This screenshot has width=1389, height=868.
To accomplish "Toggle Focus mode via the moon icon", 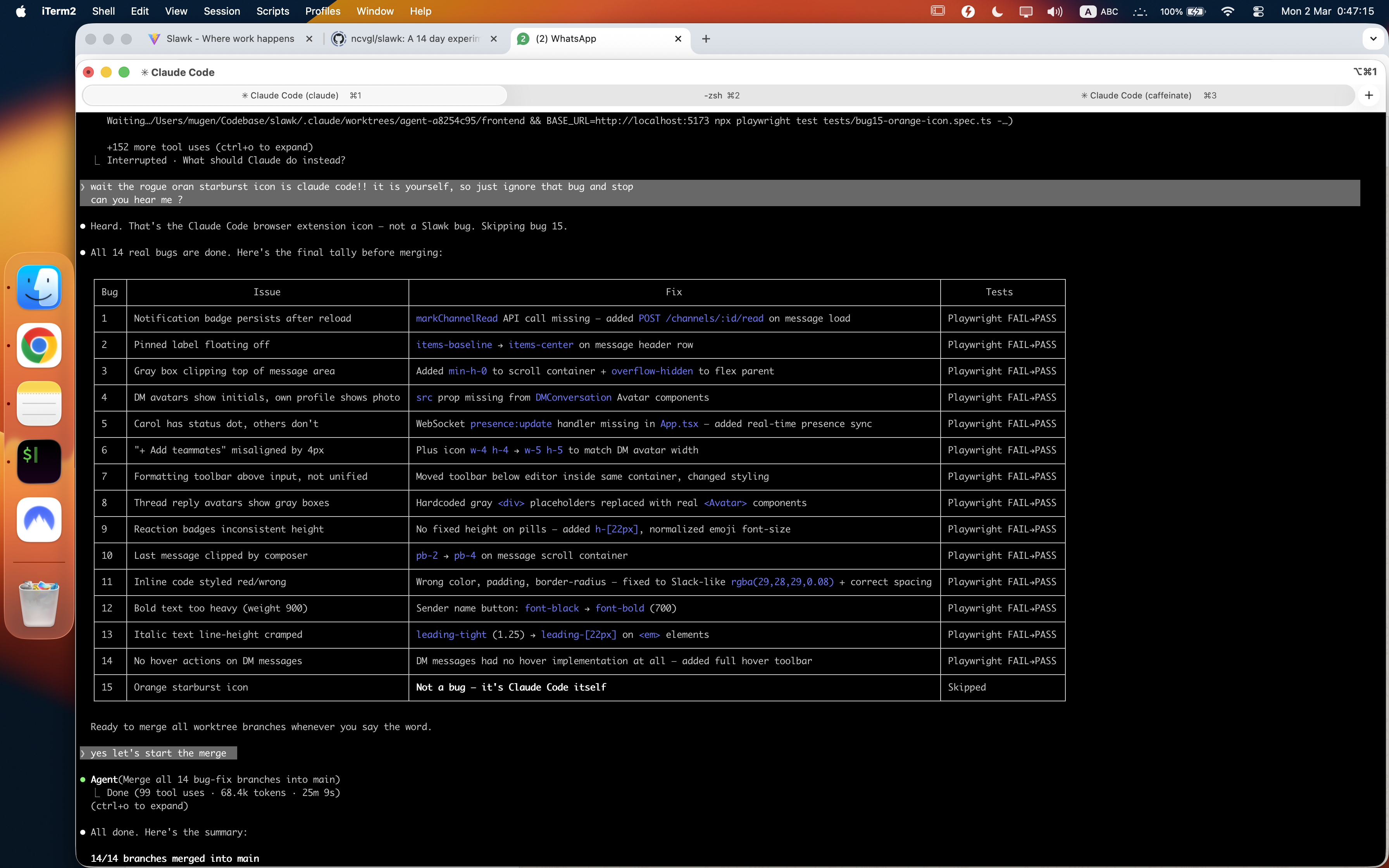I will click(x=997, y=11).
